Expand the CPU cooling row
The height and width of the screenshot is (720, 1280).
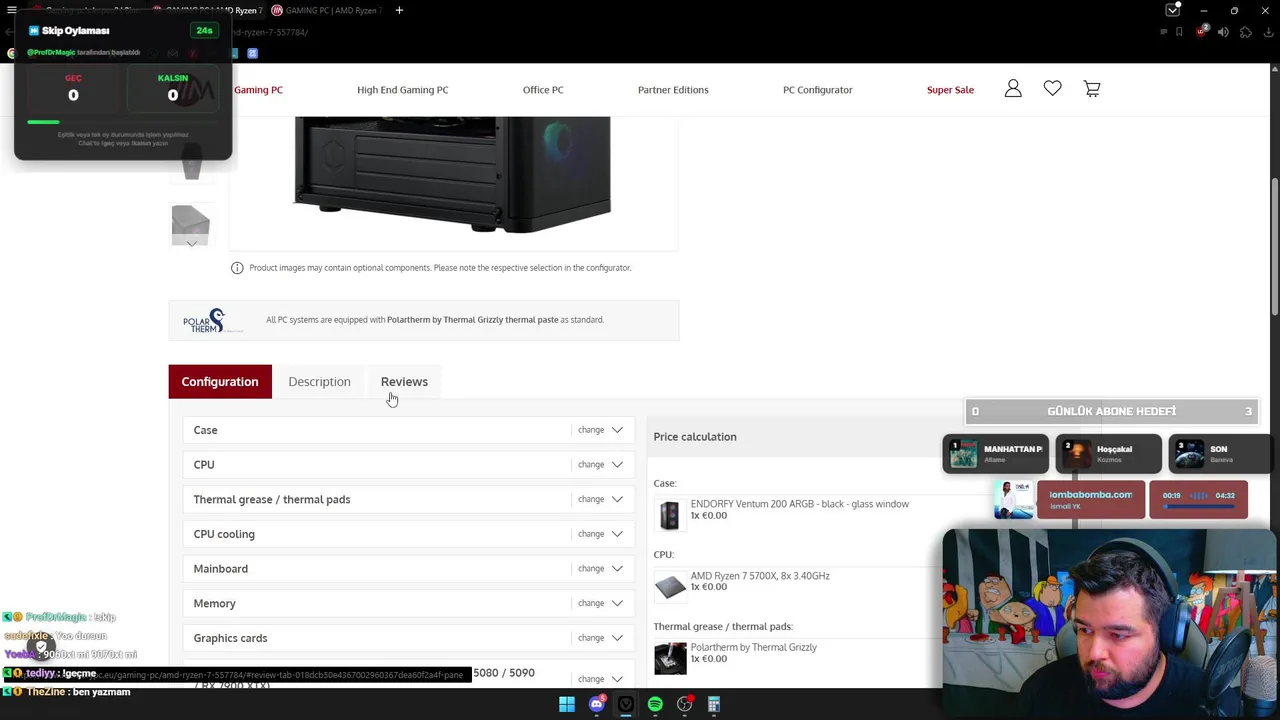pos(408,534)
